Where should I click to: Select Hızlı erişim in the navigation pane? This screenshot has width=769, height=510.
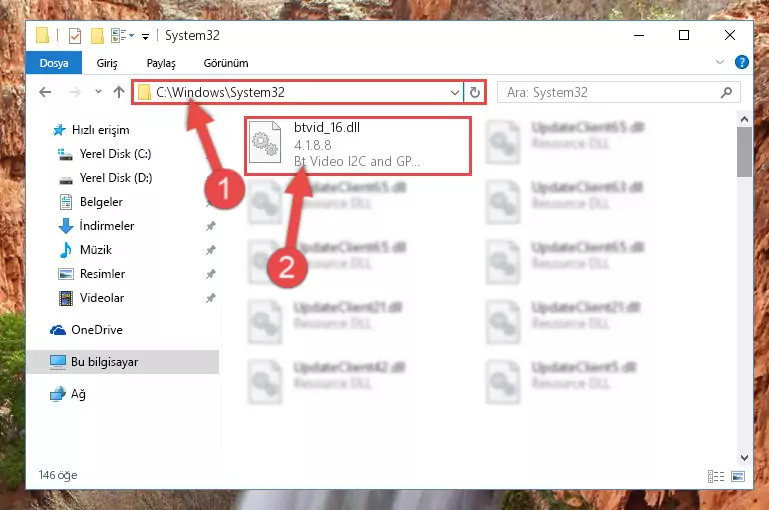point(91,130)
